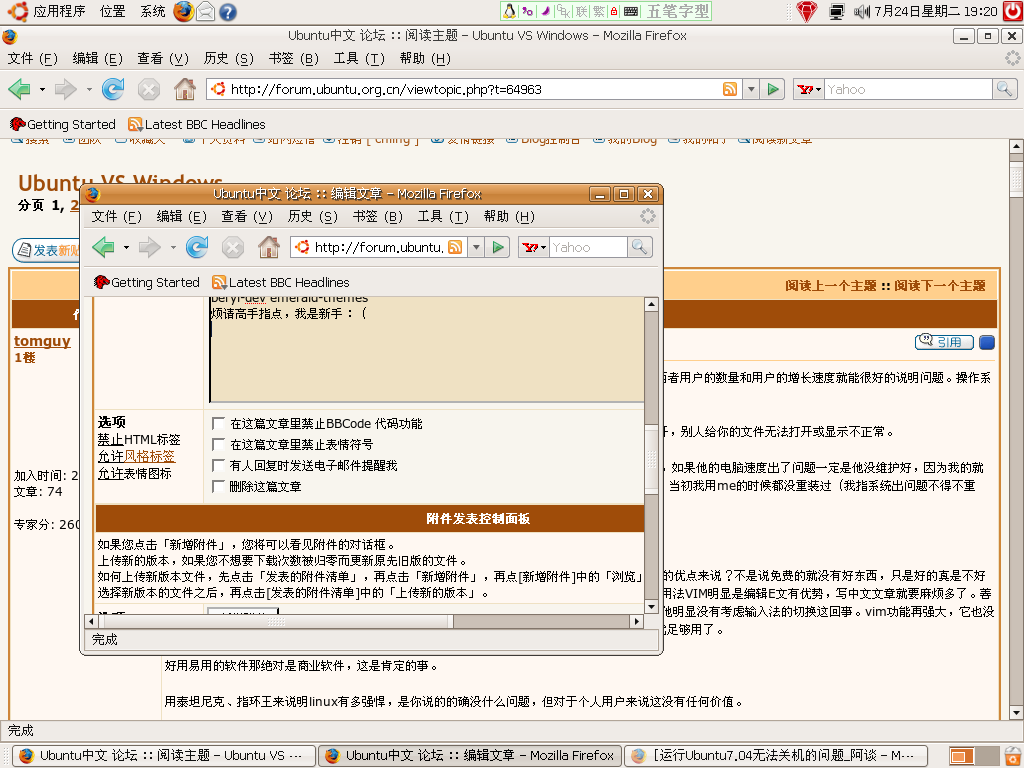
Task: Click Stop button in main Firefox window
Action: click(x=149, y=89)
